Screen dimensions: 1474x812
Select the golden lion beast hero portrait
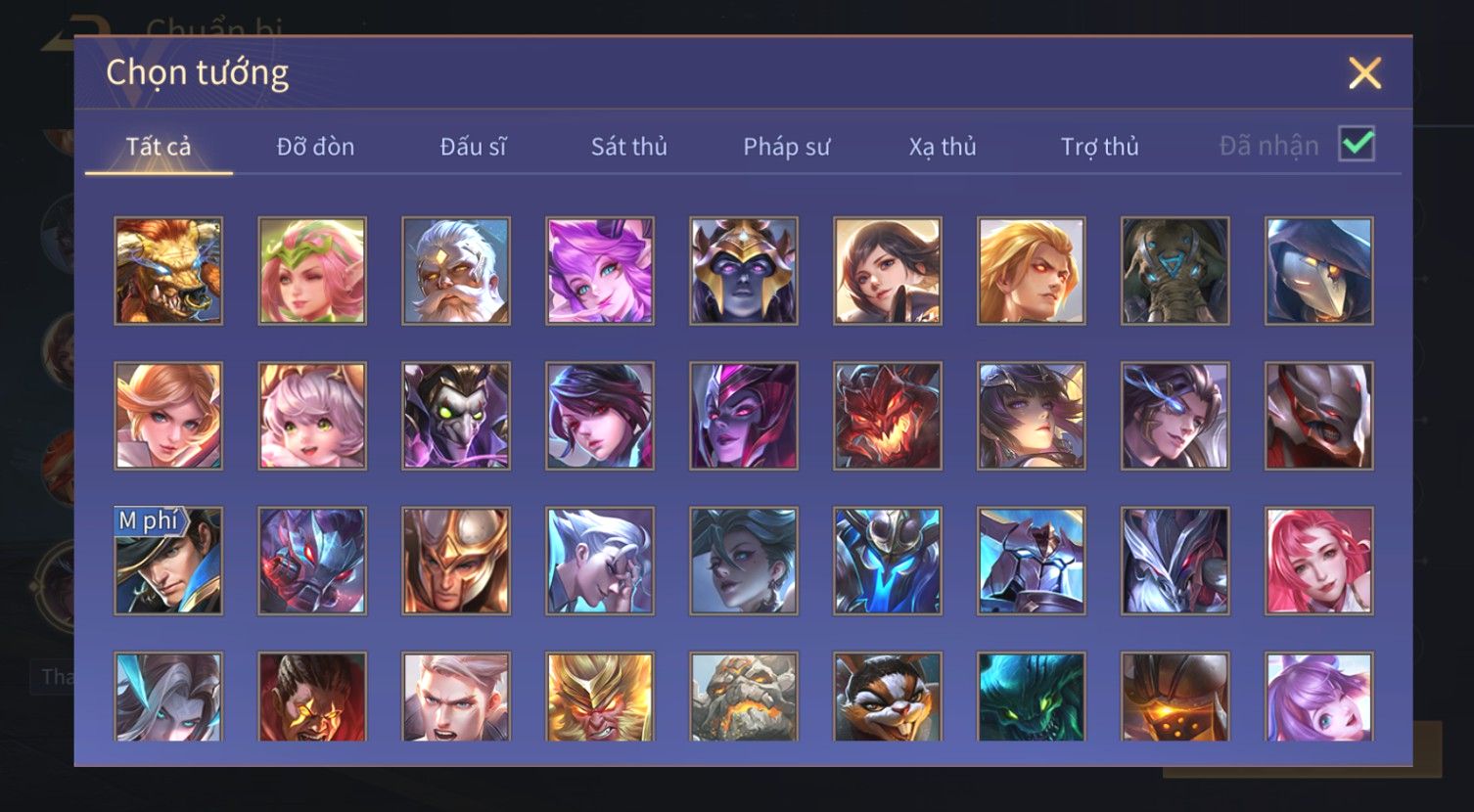[168, 271]
